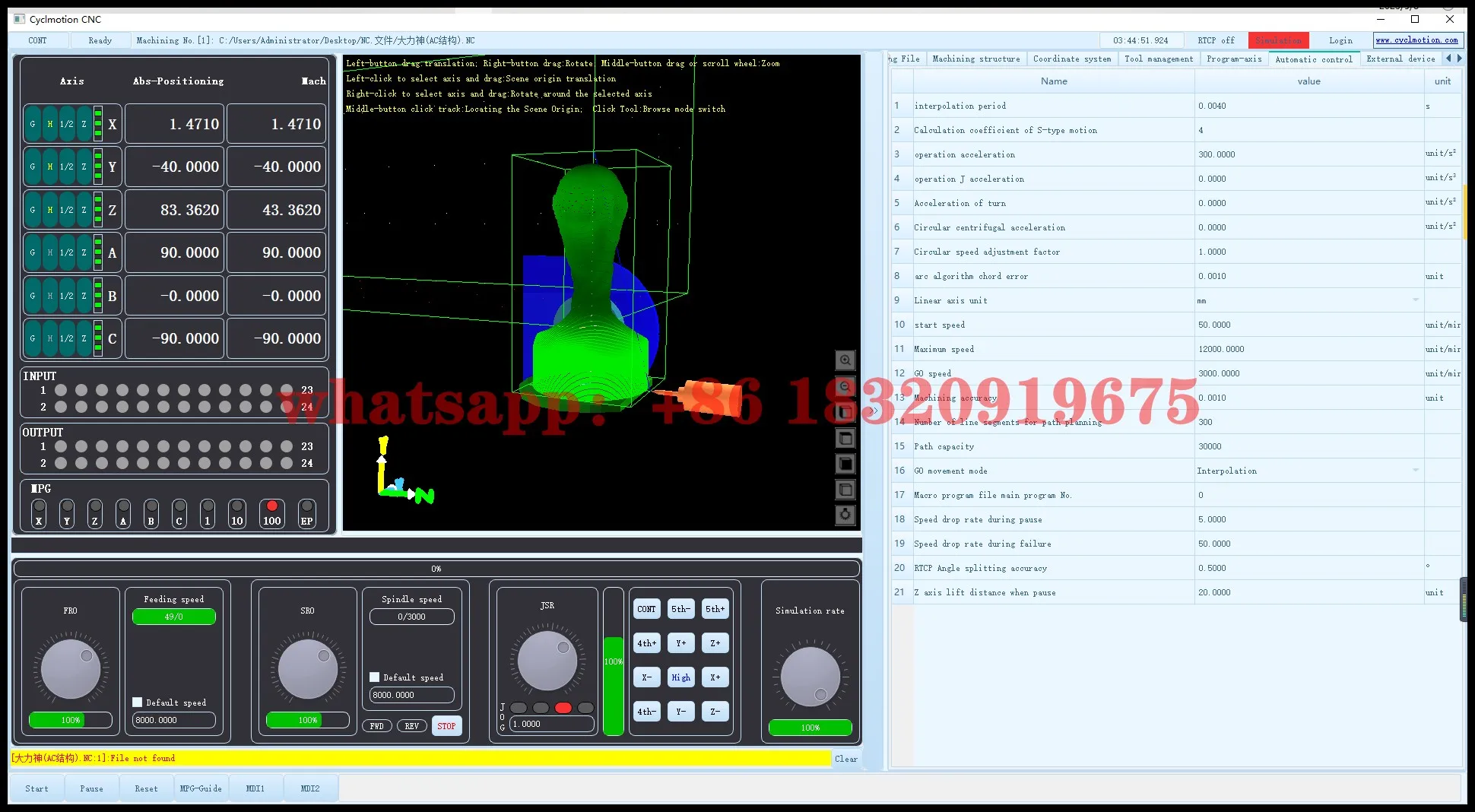Viewport: 1475px width, 812px height.
Task: Click the zoom-out magnifier in the 3D viewport
Action: [x=845, y=386]
